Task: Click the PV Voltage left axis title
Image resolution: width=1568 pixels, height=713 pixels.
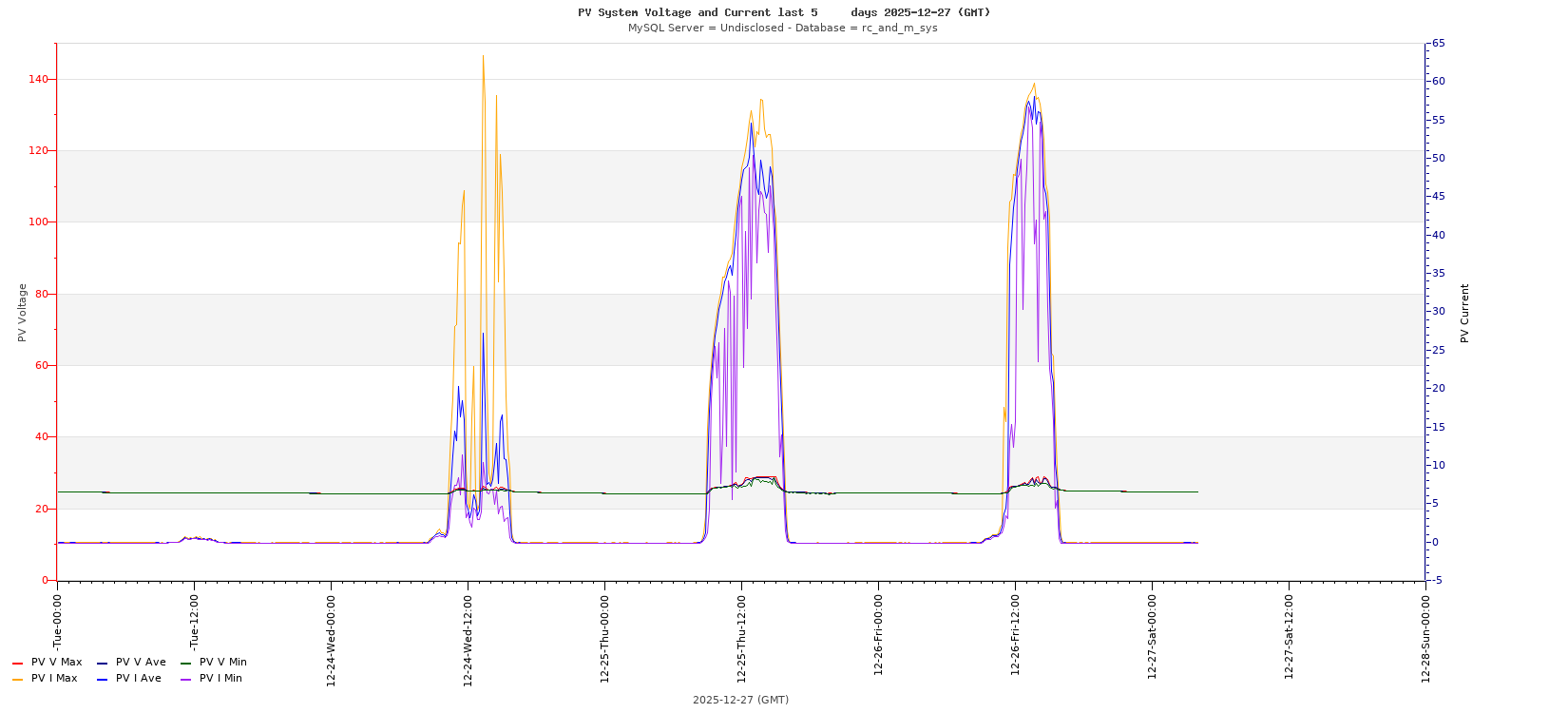Action: pos(22,312)
